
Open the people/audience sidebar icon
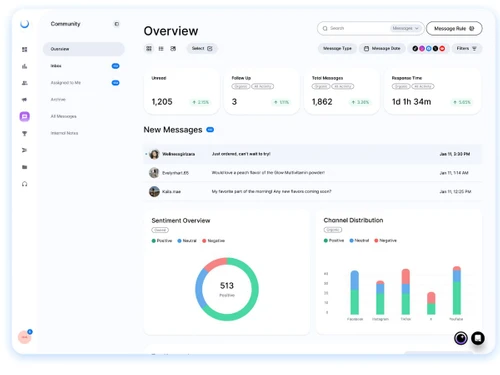coord(24,83)
